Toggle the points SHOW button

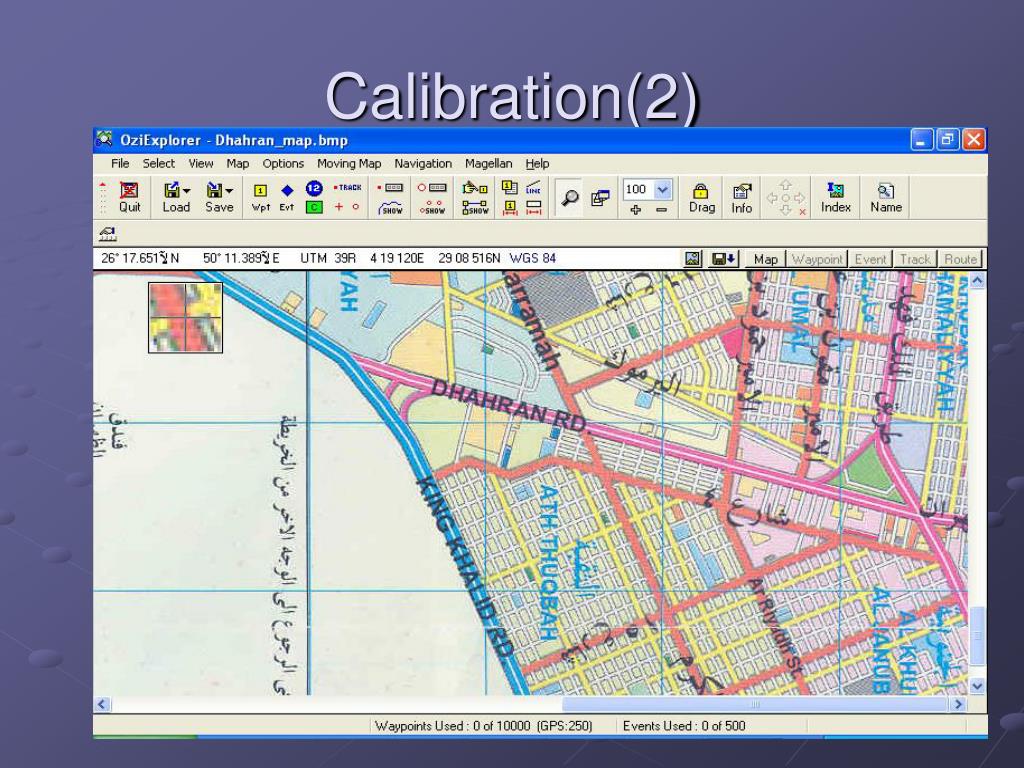[432, 208]
